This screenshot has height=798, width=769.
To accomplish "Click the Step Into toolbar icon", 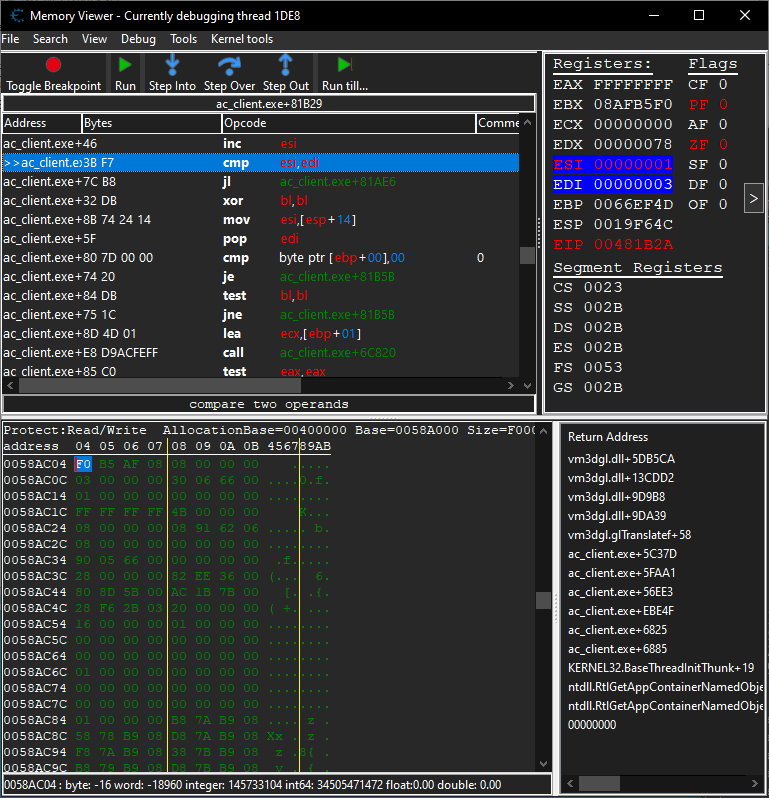I will click(172, 65).
